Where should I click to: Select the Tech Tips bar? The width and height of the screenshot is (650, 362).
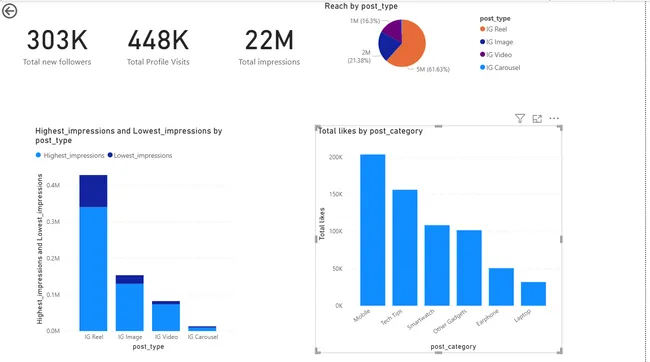point(405,248)
